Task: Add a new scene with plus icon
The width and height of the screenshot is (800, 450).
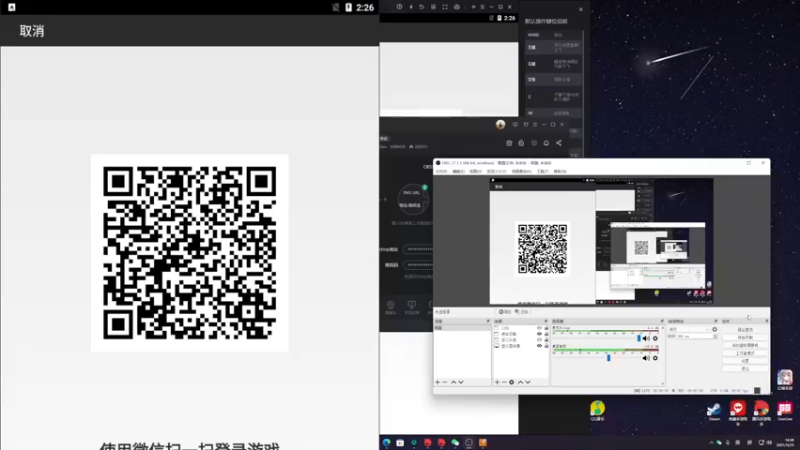Action: (437, 382)
